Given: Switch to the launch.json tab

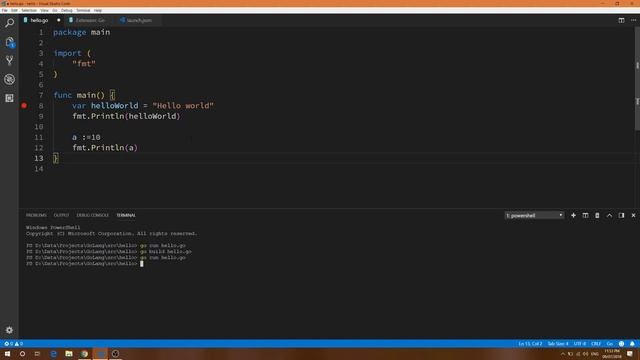Looking at the screenshot, I should point(139,20).
